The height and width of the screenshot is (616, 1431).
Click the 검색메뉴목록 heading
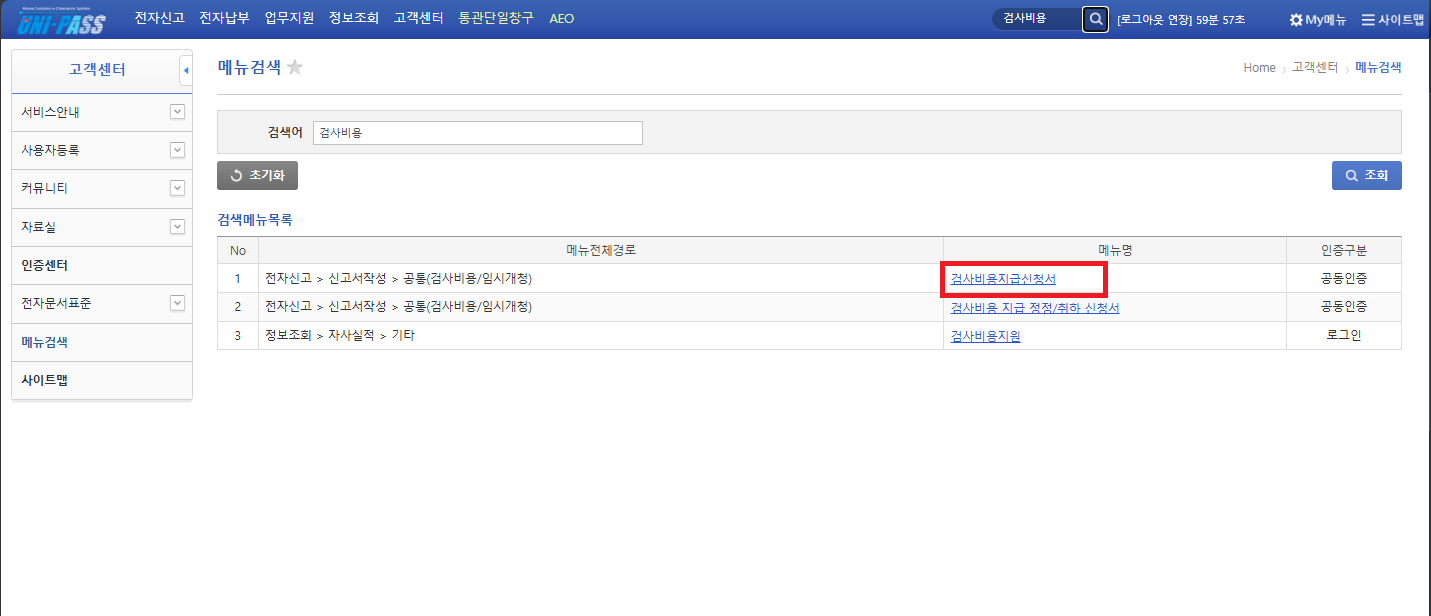coord(255,219)
